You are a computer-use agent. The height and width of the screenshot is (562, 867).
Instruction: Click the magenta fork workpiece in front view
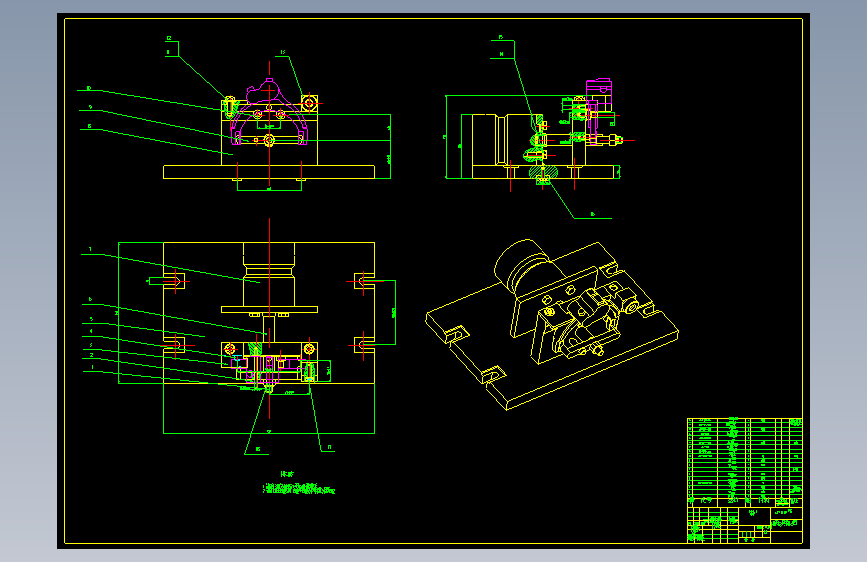[x=269, y=113]
